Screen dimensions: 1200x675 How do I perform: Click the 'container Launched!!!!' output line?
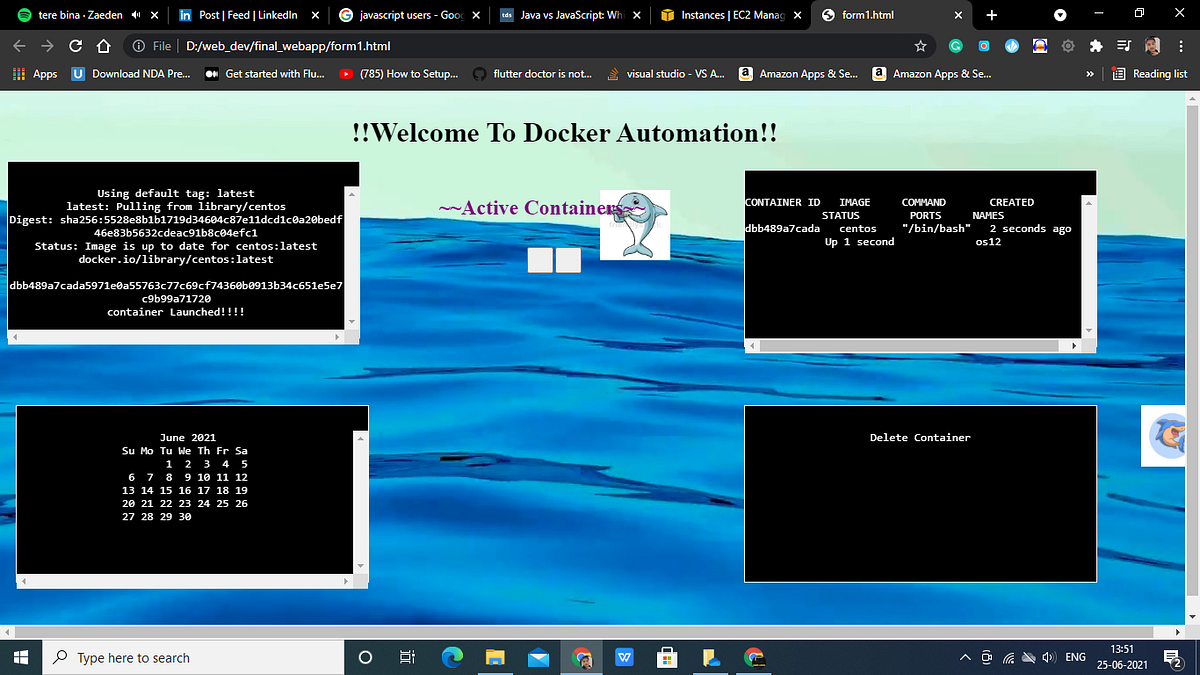(x=176, y=312)
